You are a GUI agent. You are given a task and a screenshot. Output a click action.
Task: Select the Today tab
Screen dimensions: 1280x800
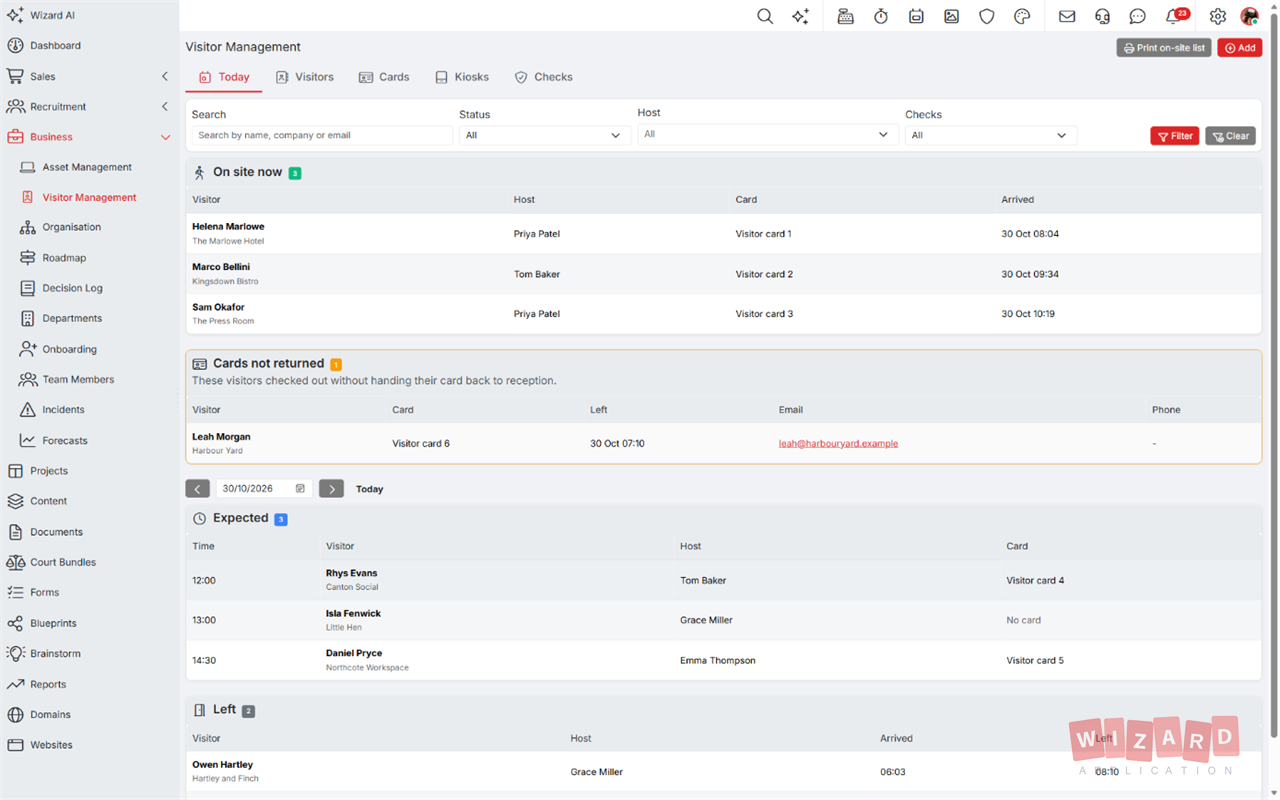coord(224,77)
